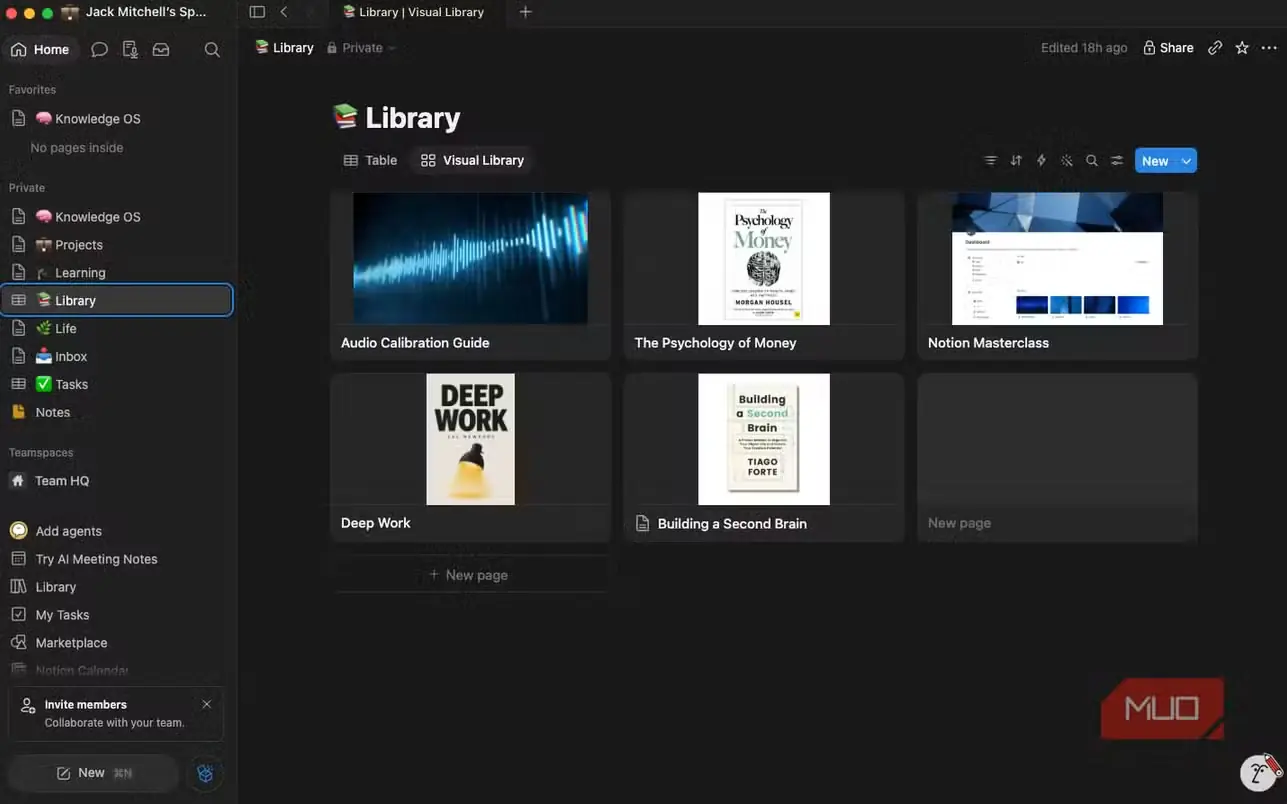Click the sort arrows icon

coord(1016,160)
